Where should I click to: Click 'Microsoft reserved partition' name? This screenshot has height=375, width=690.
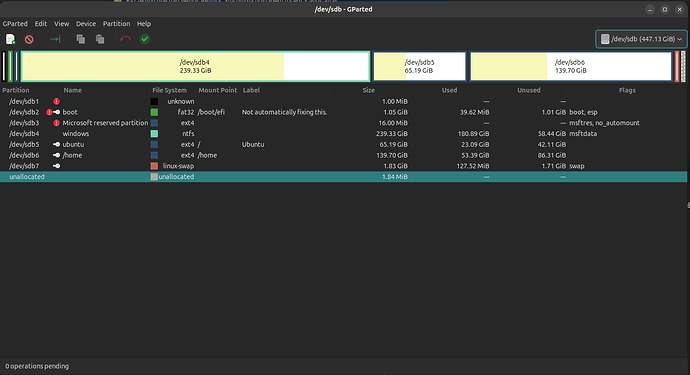(105, 123)
